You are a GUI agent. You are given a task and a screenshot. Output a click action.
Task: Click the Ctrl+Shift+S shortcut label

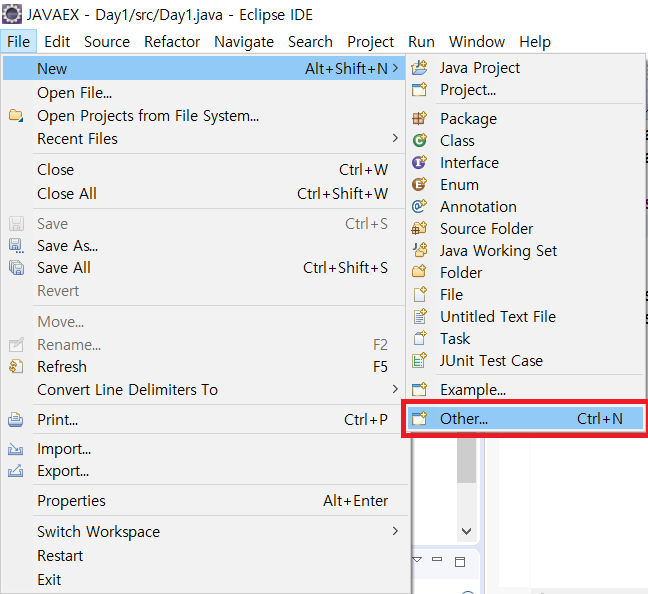[x=345, y=267]
